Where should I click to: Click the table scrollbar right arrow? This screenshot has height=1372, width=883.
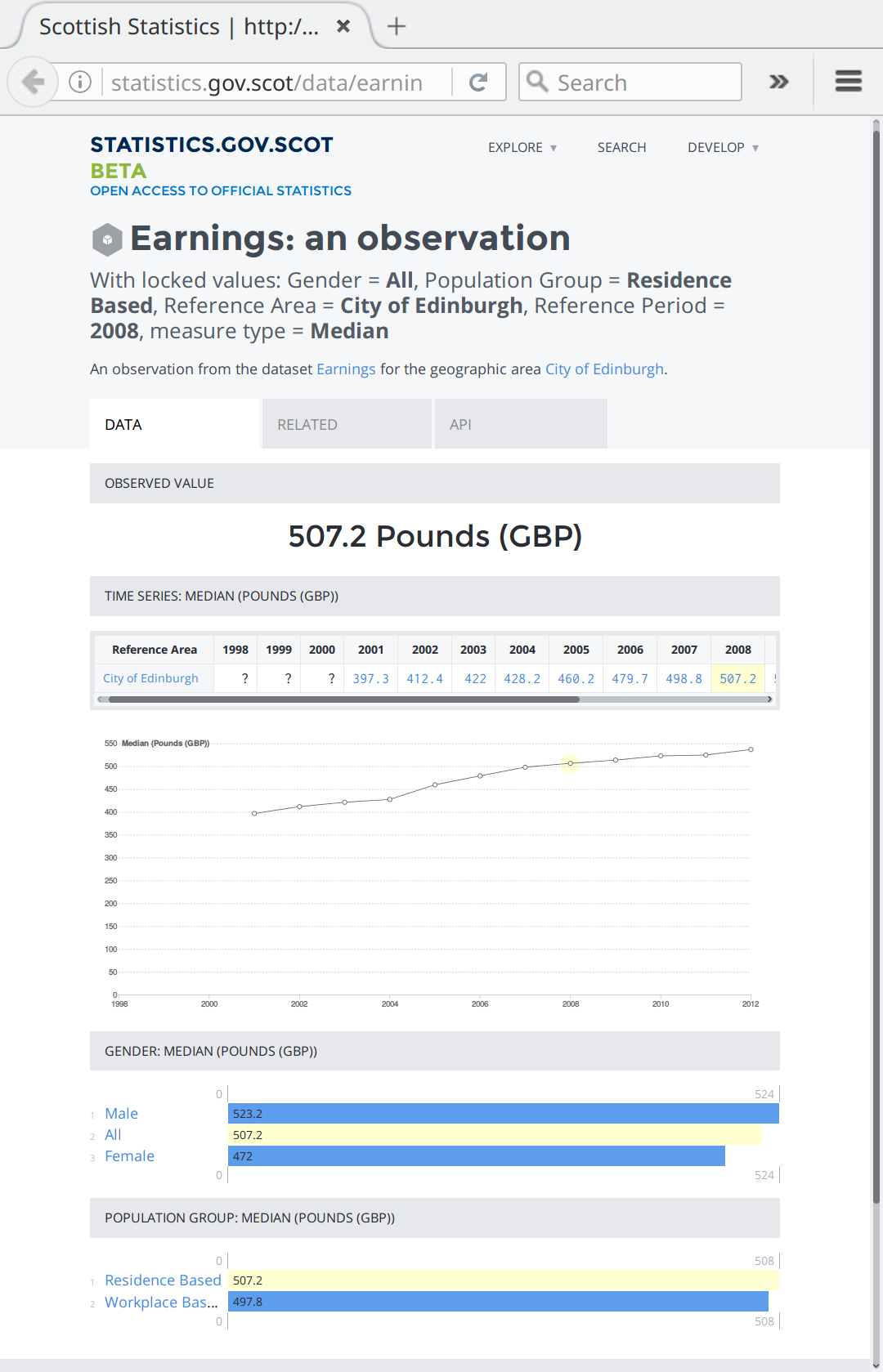click(x=769, y=699)
